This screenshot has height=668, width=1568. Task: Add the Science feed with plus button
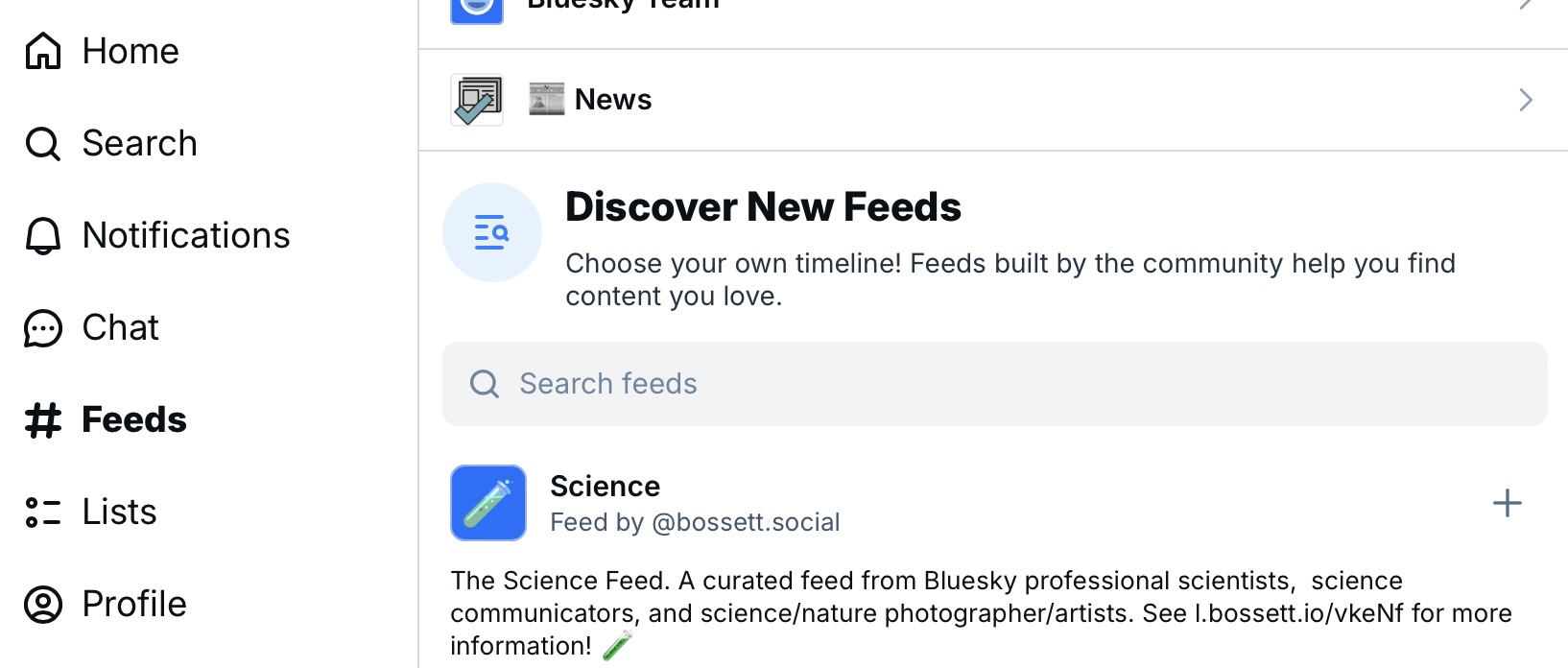1508,503
